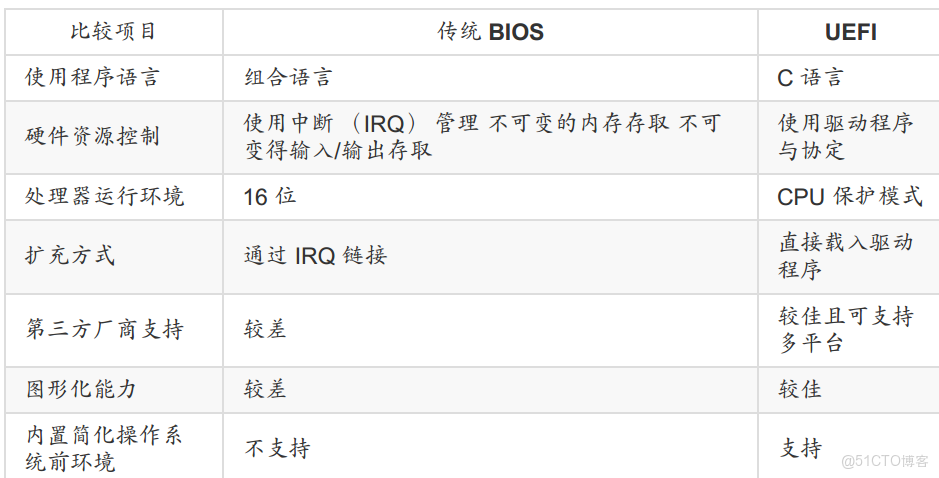The width and height of the screenshot is (939, 478).
Task: Click the @51CTO博客 watermark
Action: coord(885,461)
